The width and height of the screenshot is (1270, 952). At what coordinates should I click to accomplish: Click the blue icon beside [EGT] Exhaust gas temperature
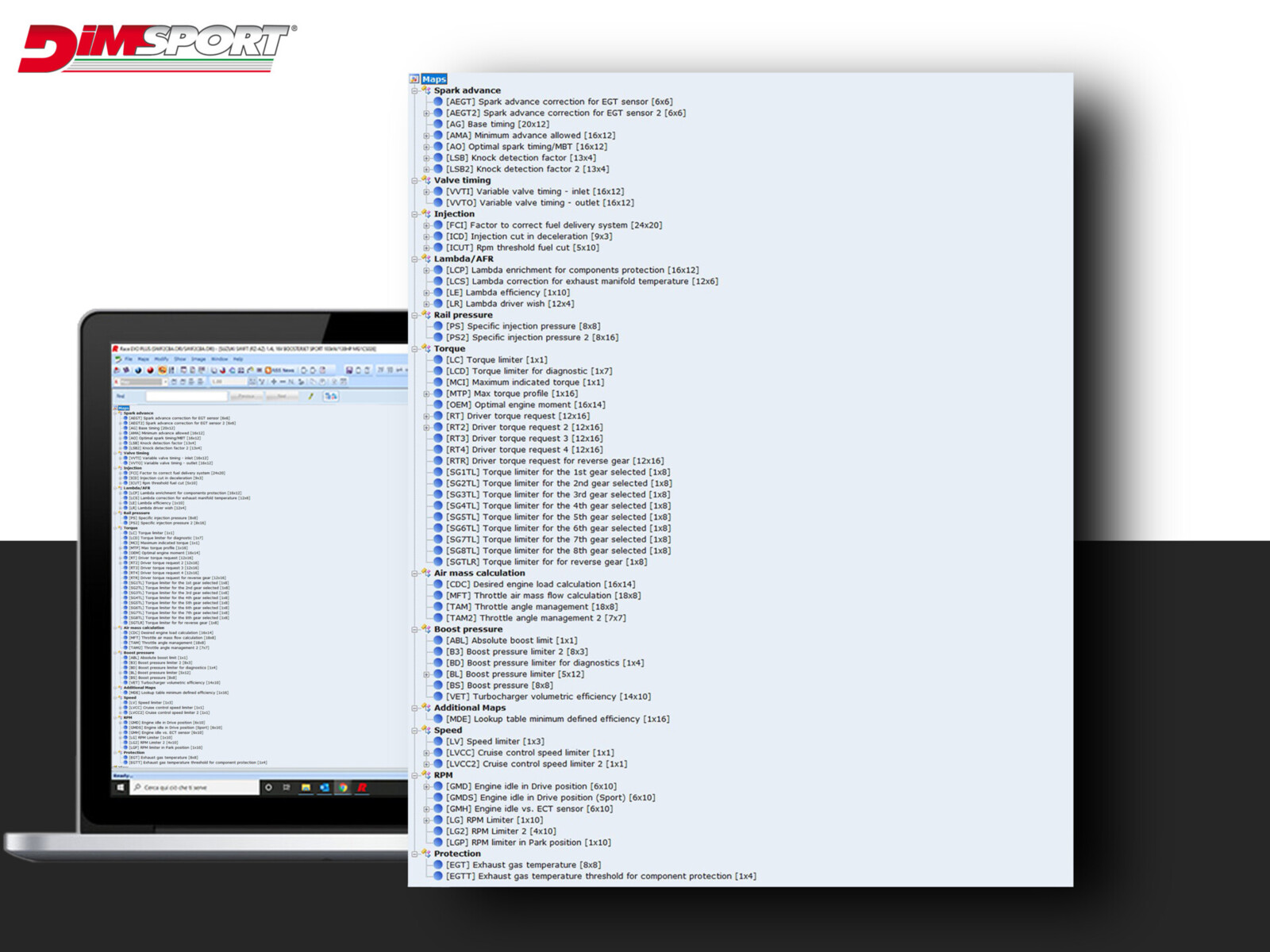437,866
